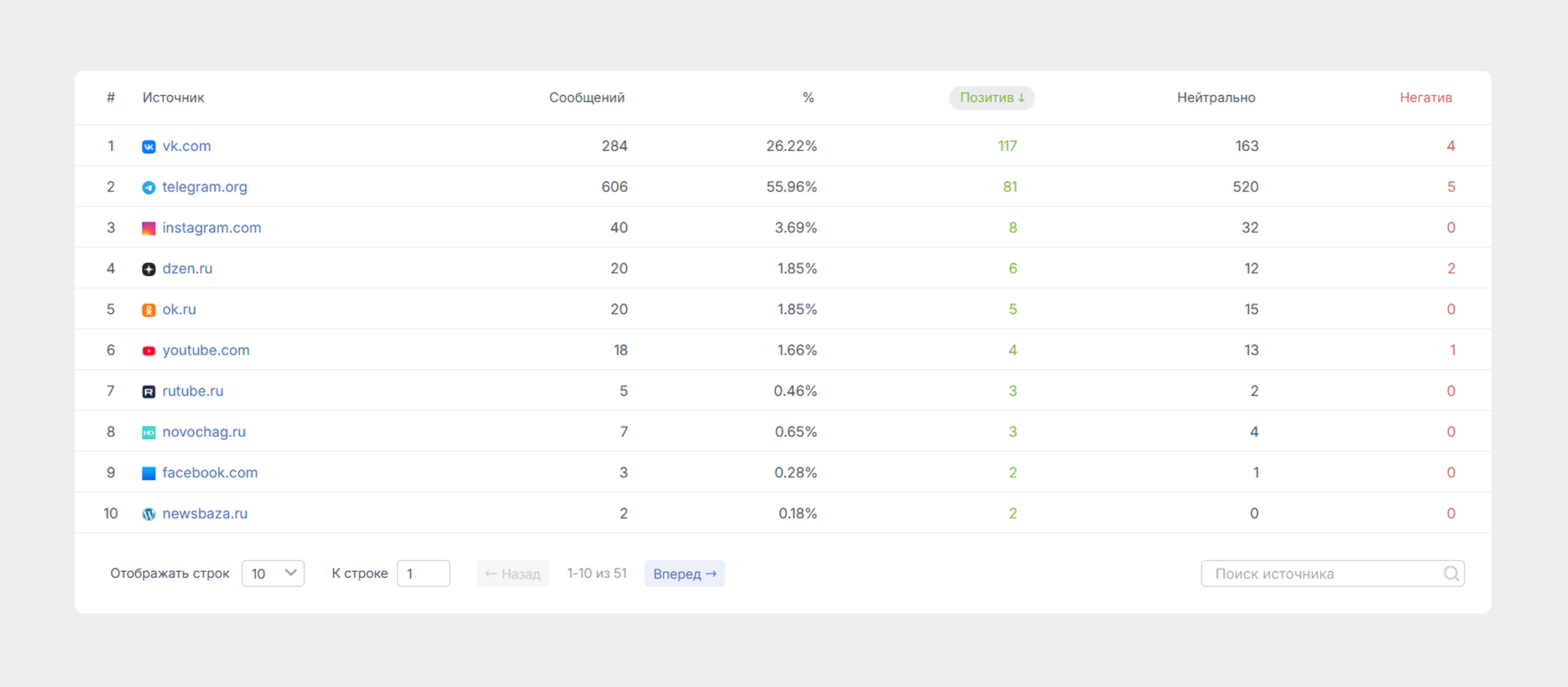This screenshot has height=687, width=1568.
Task: Sort by the Источник column header
Action: pyautogui.click(x=173, y=98)
